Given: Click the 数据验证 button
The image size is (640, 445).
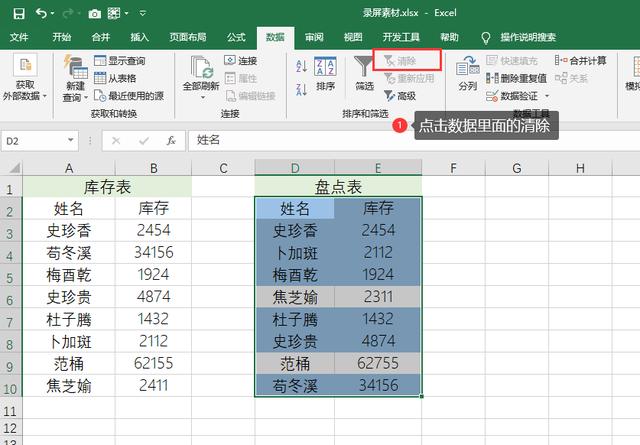Looking at the screenshot, I should [512, 96].
